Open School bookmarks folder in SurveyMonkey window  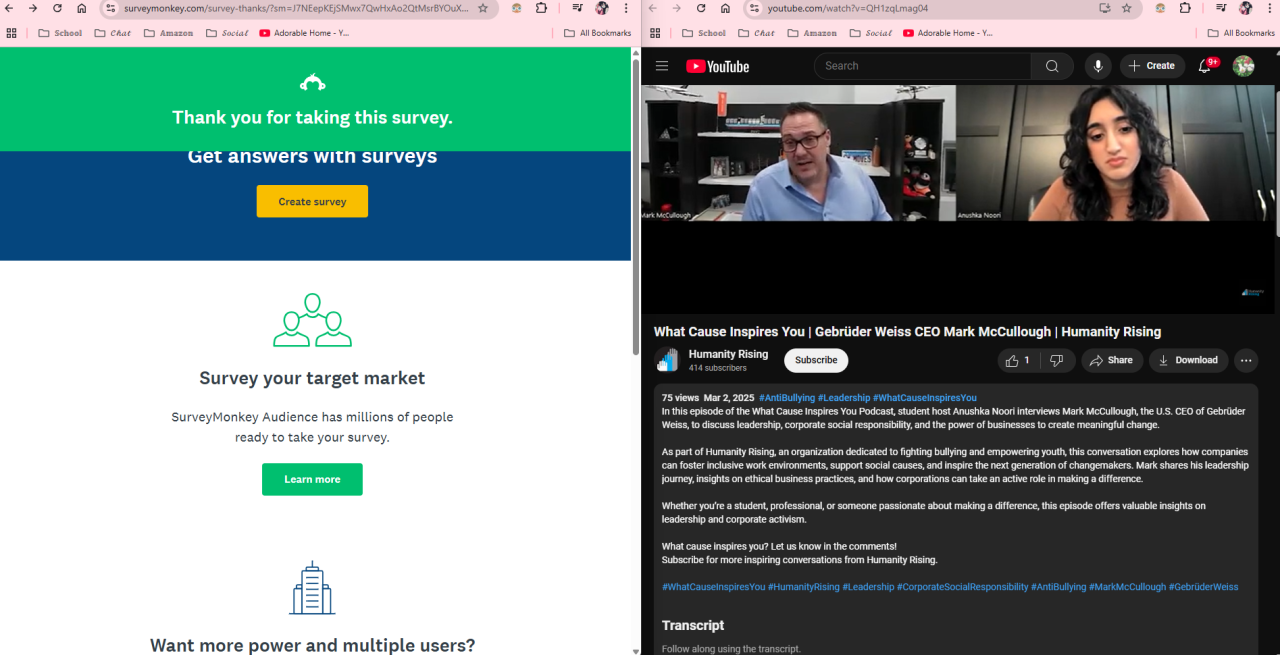60,33
